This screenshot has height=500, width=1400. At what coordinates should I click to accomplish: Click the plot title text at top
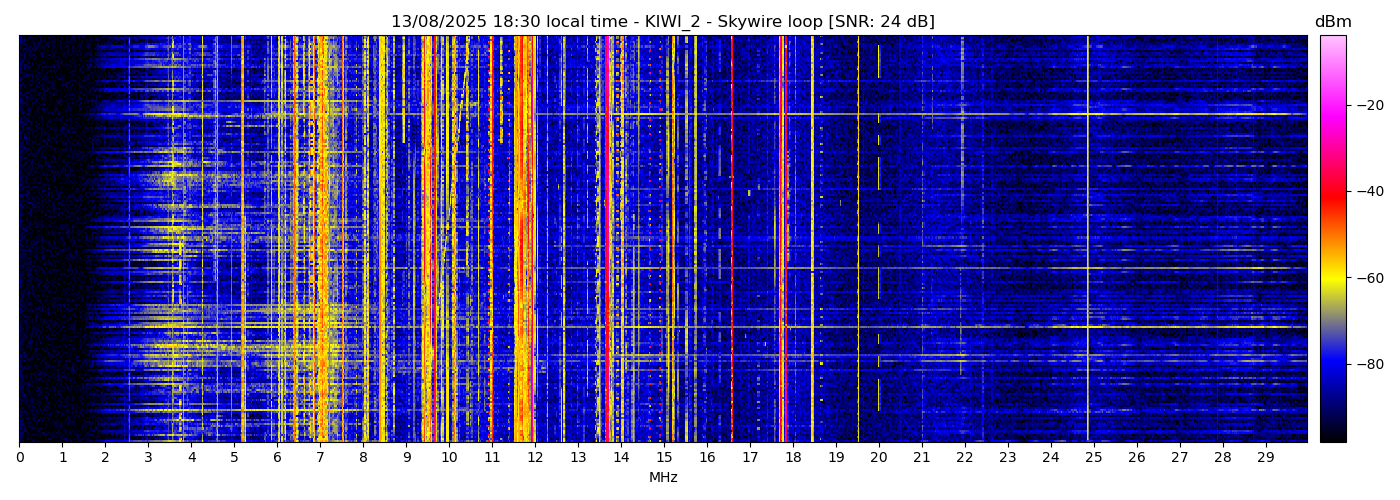[662, 22]
